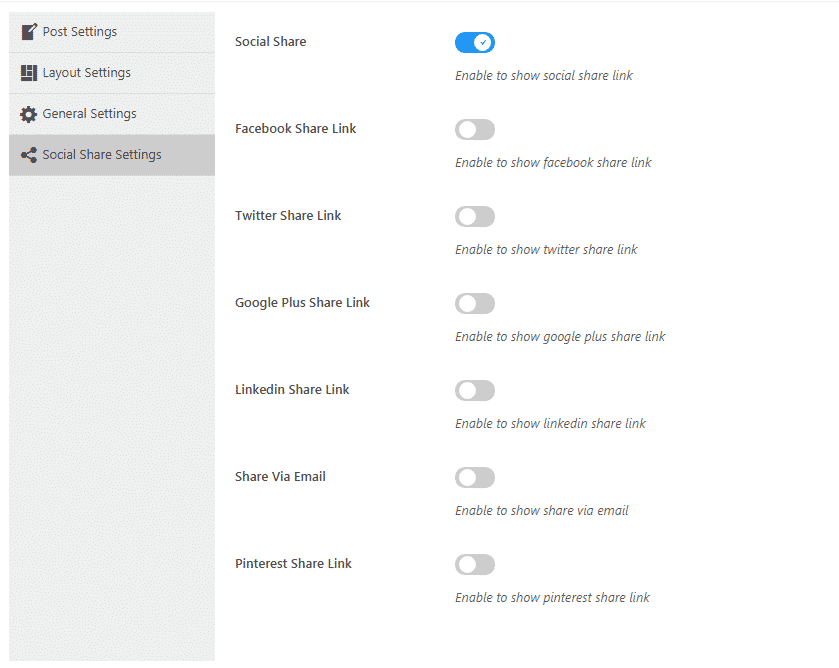Click 'Enable to show social share link' text

[544, 75]
